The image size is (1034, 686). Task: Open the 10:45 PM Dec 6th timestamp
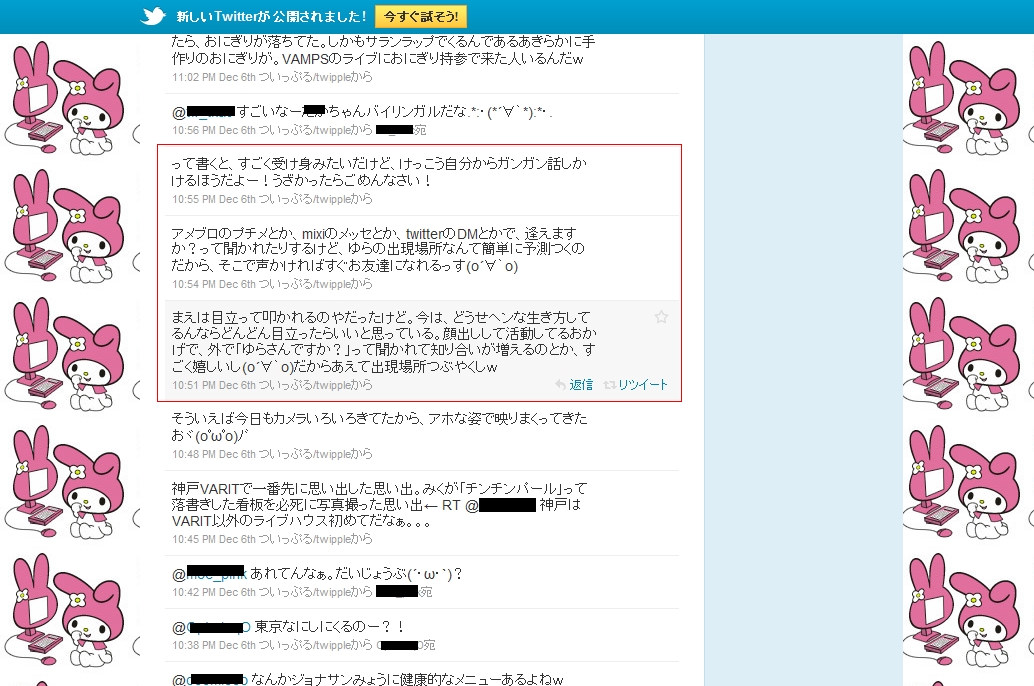(214, 540)
